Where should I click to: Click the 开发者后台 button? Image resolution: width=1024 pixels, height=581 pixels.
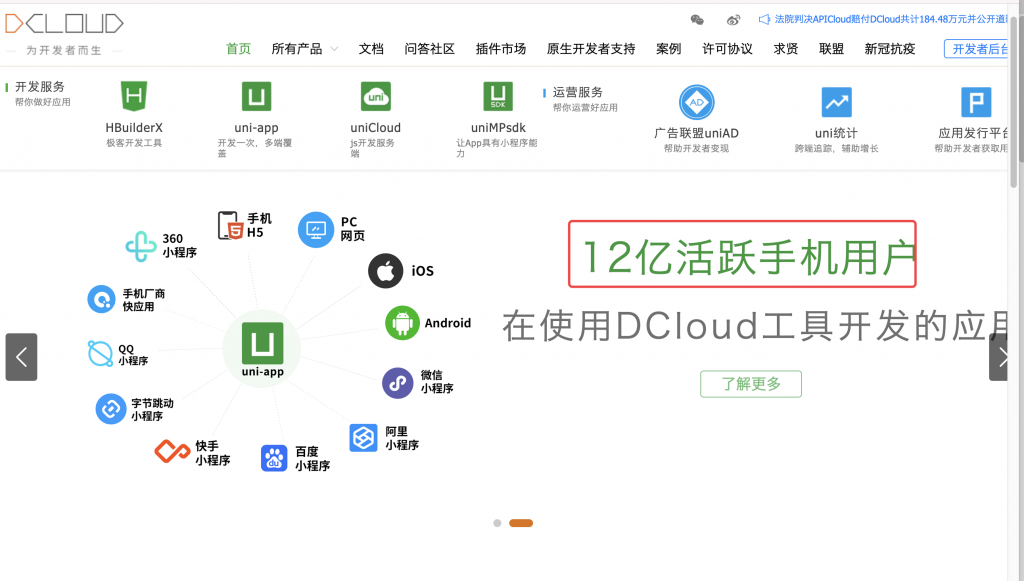click(x=976, y=49)
